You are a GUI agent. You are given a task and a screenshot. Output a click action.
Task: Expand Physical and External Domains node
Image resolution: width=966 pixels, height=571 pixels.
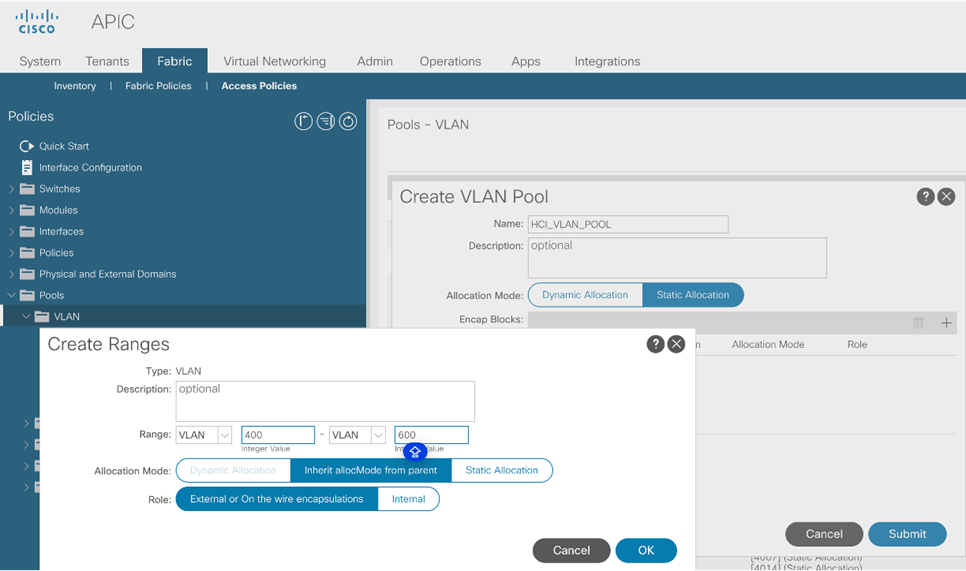click(x=11, y=274)
